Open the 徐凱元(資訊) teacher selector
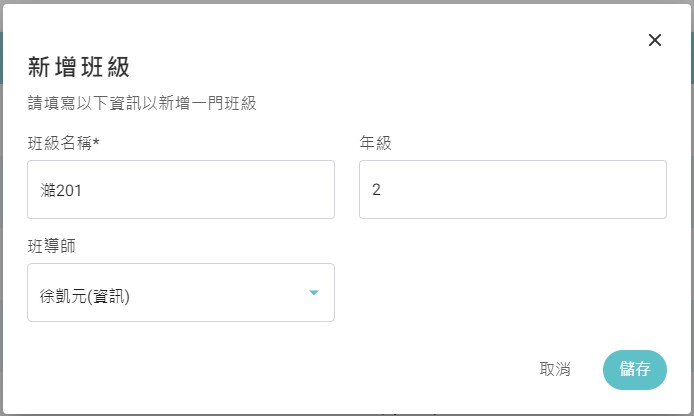 pos(181,293)
